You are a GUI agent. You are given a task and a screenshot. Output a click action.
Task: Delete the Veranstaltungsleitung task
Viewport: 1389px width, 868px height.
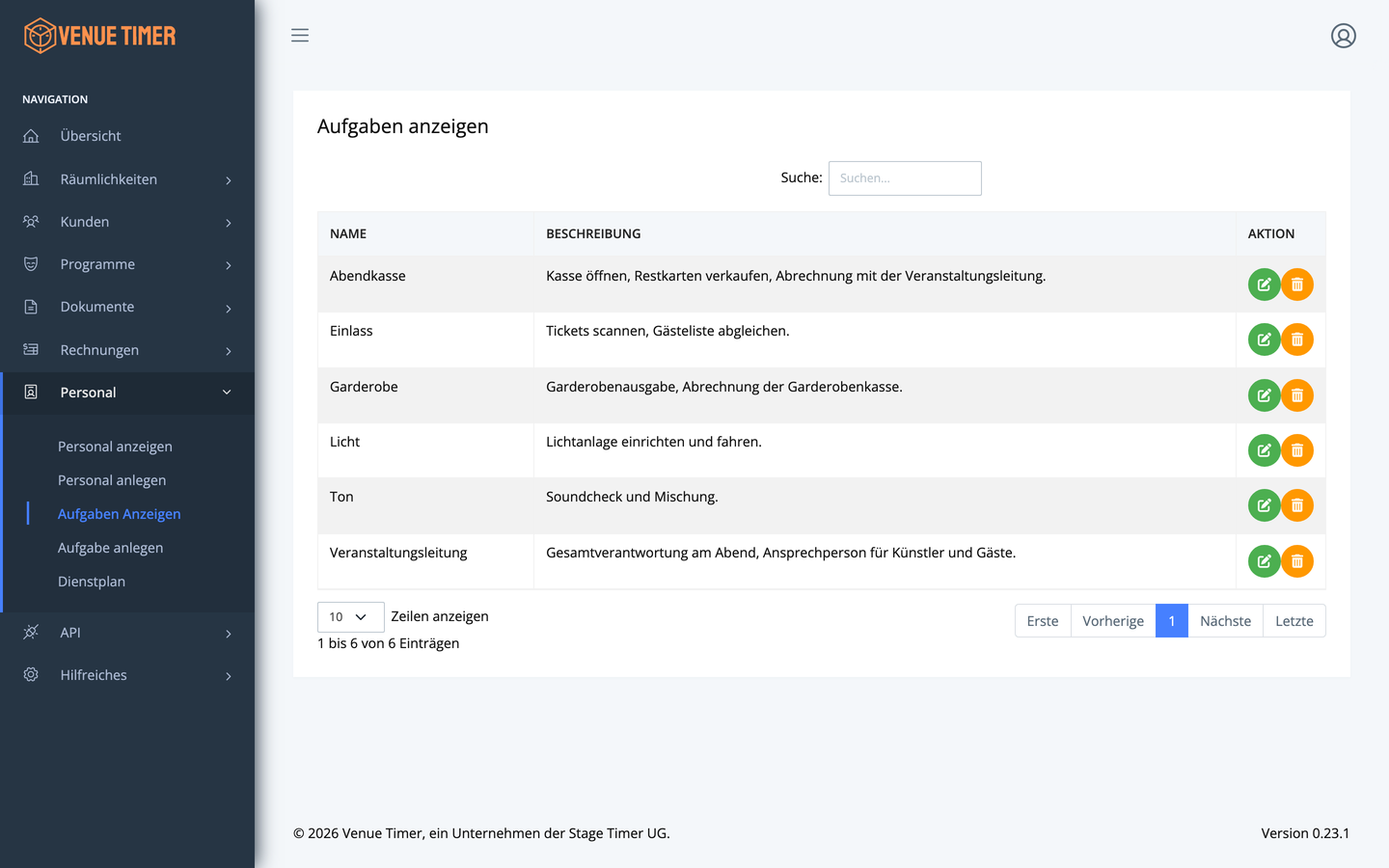pos(1297,561)
